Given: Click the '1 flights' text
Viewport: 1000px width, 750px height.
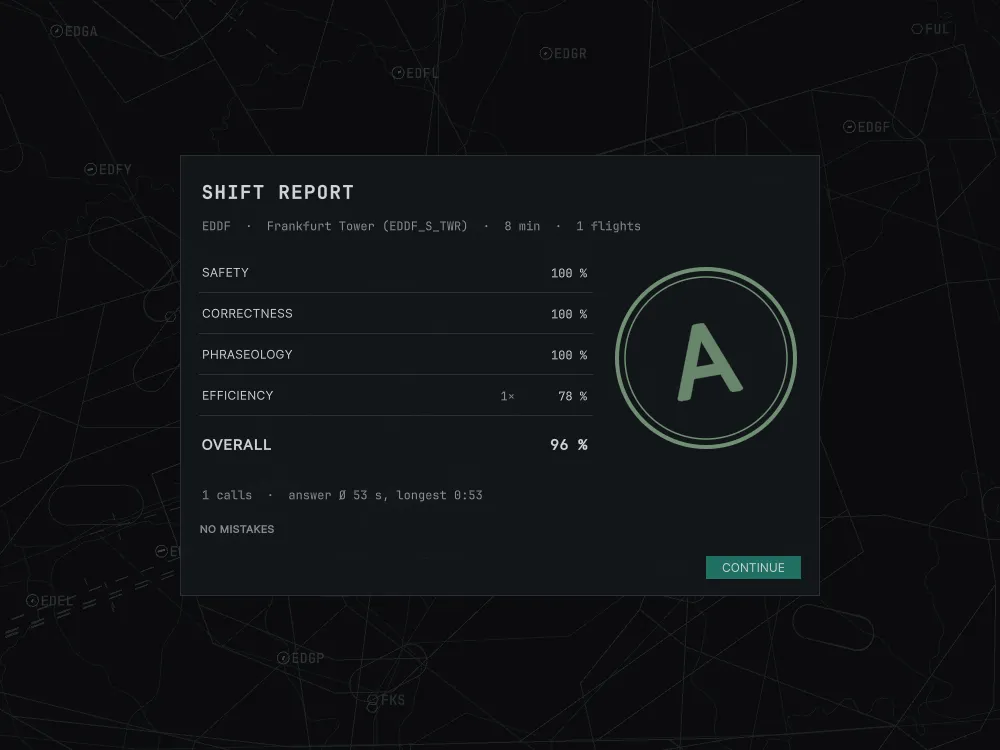Looking at the screenshot, I should tap(608, 226).
